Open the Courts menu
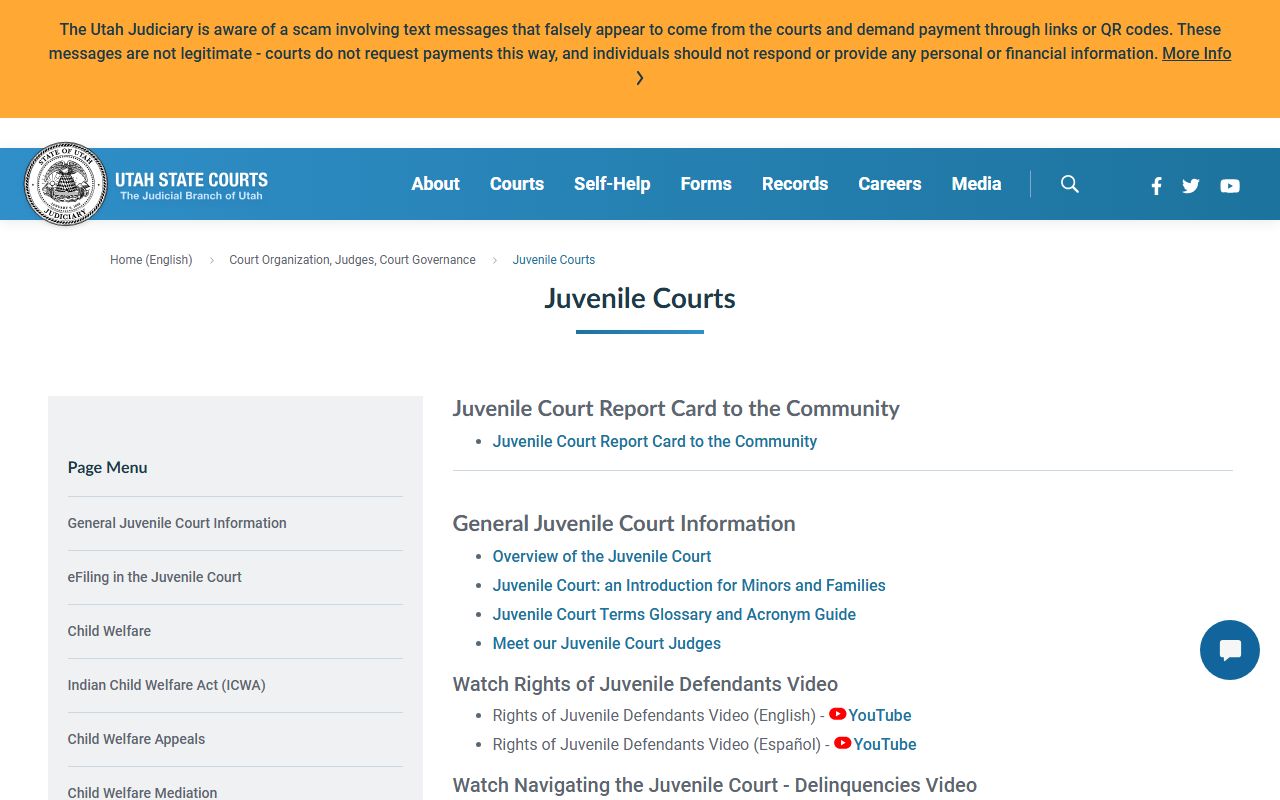 (517, 184)
